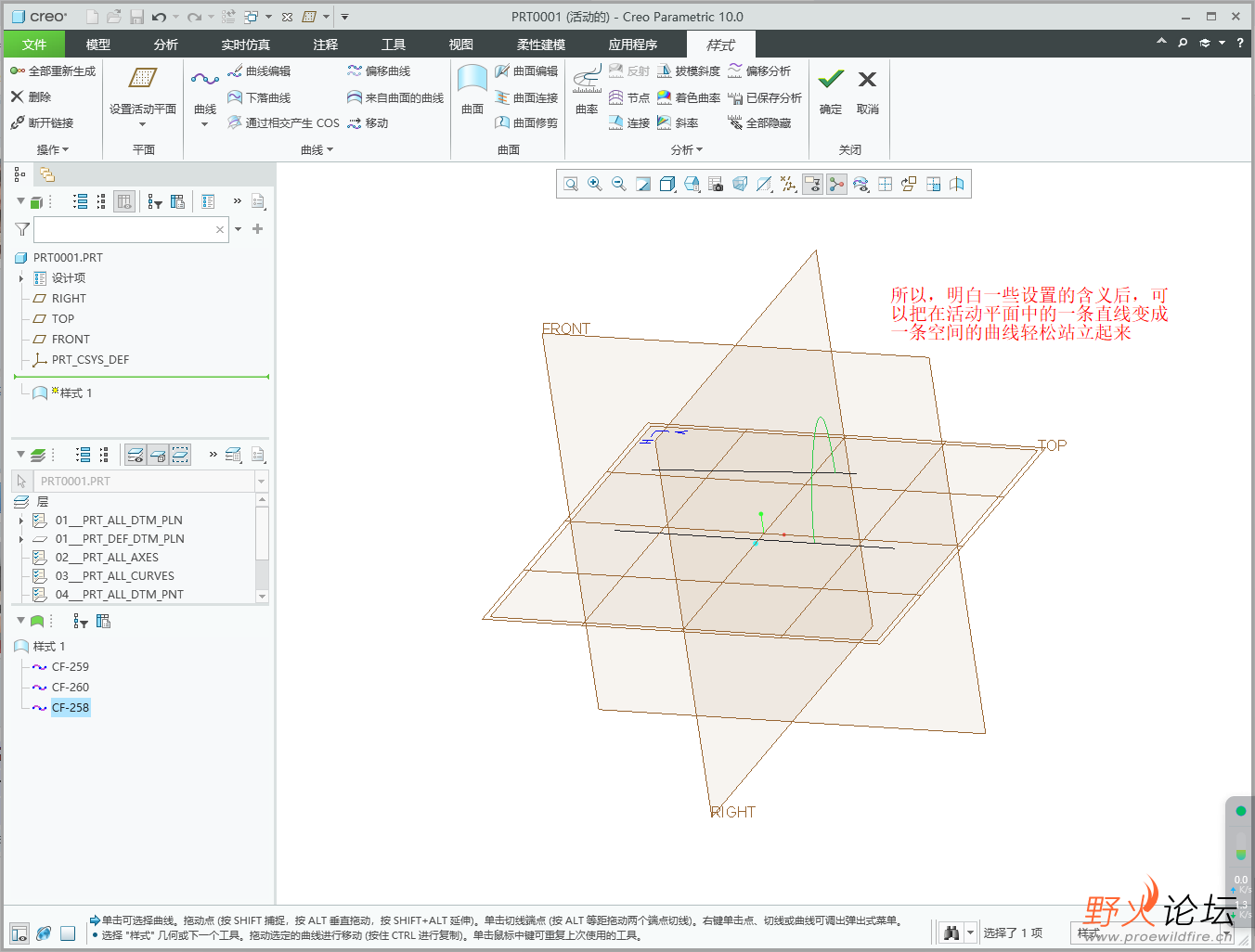Select the FRONT datum plane in tree
Screen dimensions: 1255x952
71,340
